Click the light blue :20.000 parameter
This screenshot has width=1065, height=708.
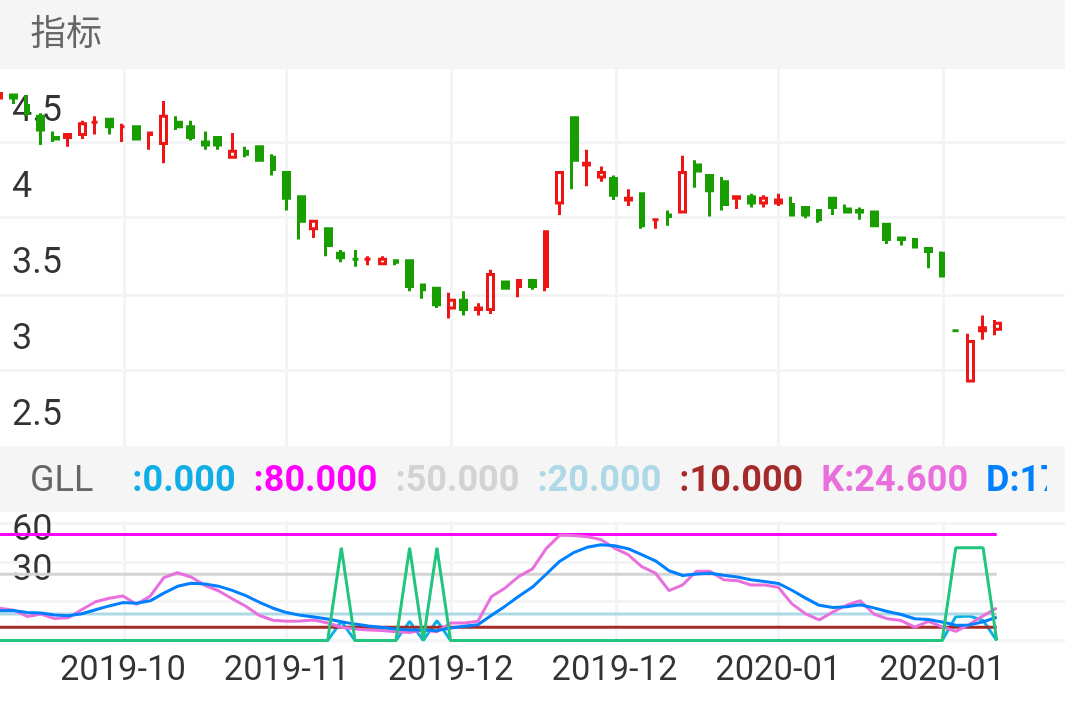click(x=599, y=479)
